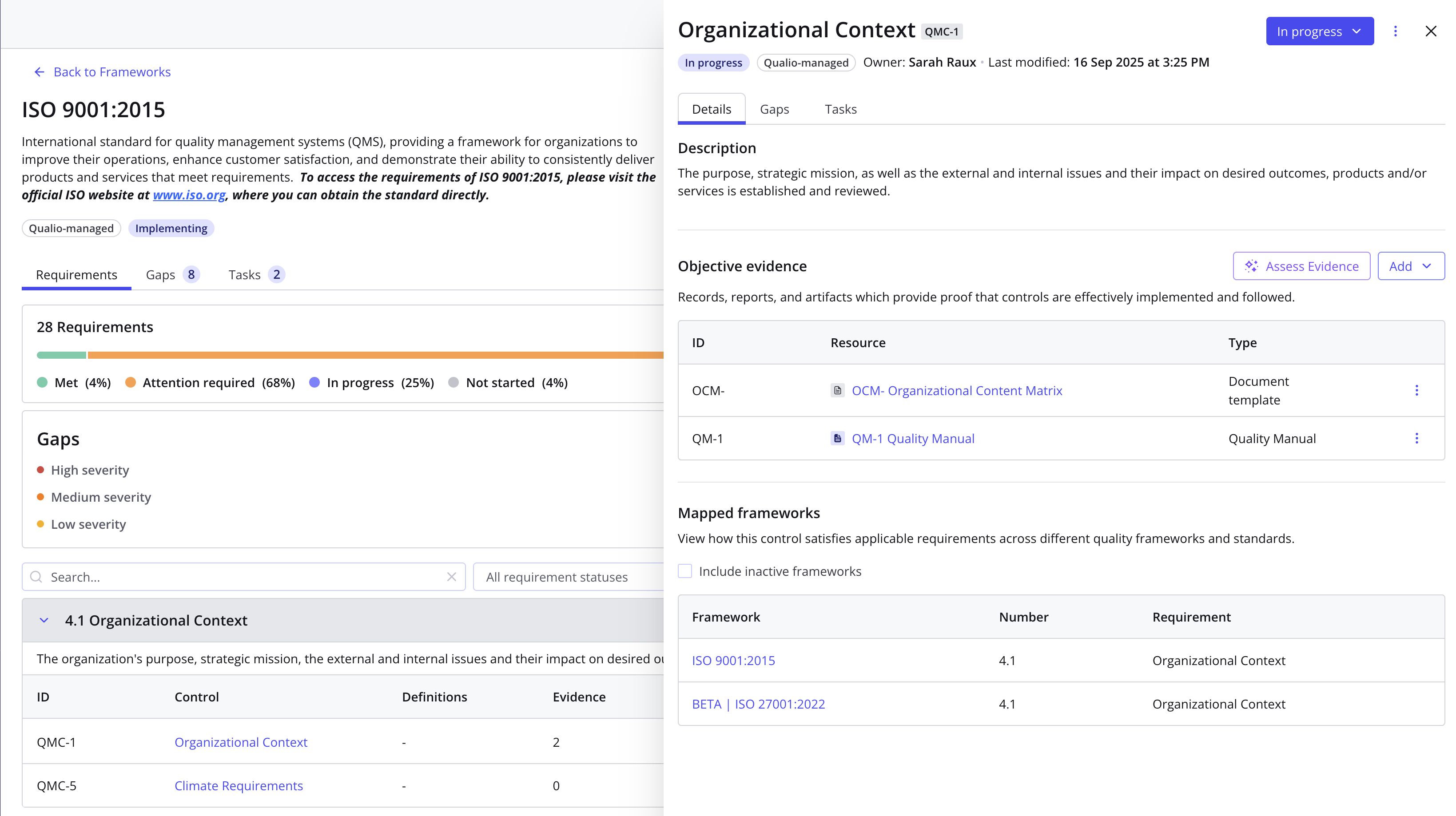Open the kebab menu on the QM-1 evidence row
This screenshot has width=1456, height=816.
tap(1417, 438)
